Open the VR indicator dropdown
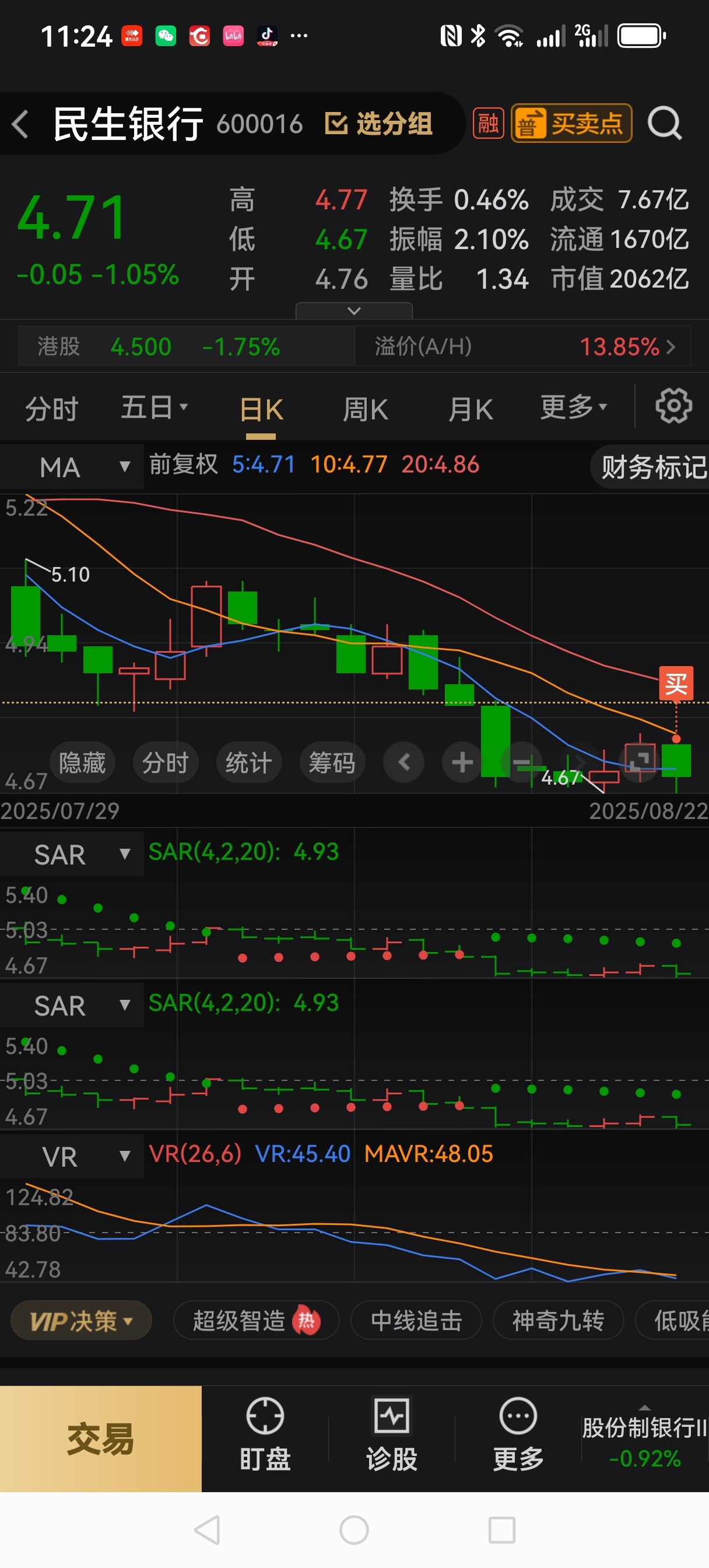The width and height of the screenshot is (709, 1568). [x=72, y=1157]
